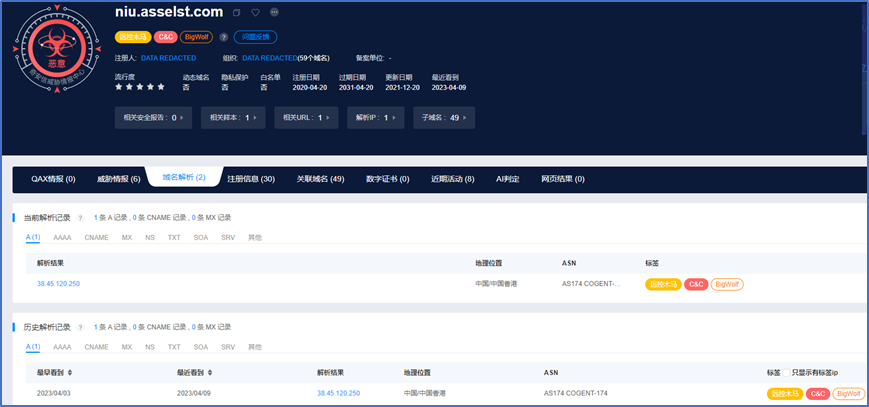
Task: Select TXT tab in history records
Action: pos(174,347)
